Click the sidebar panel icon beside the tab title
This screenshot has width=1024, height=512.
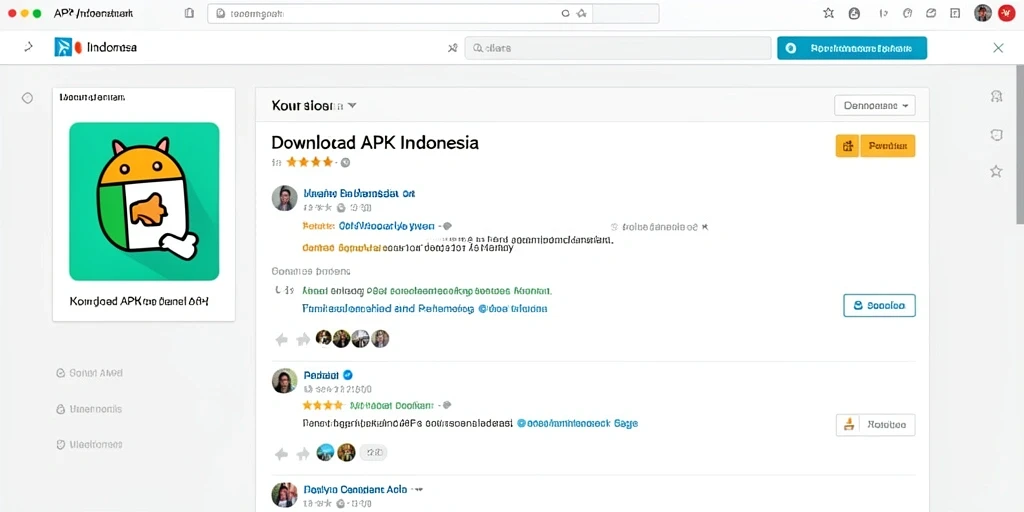189,13
